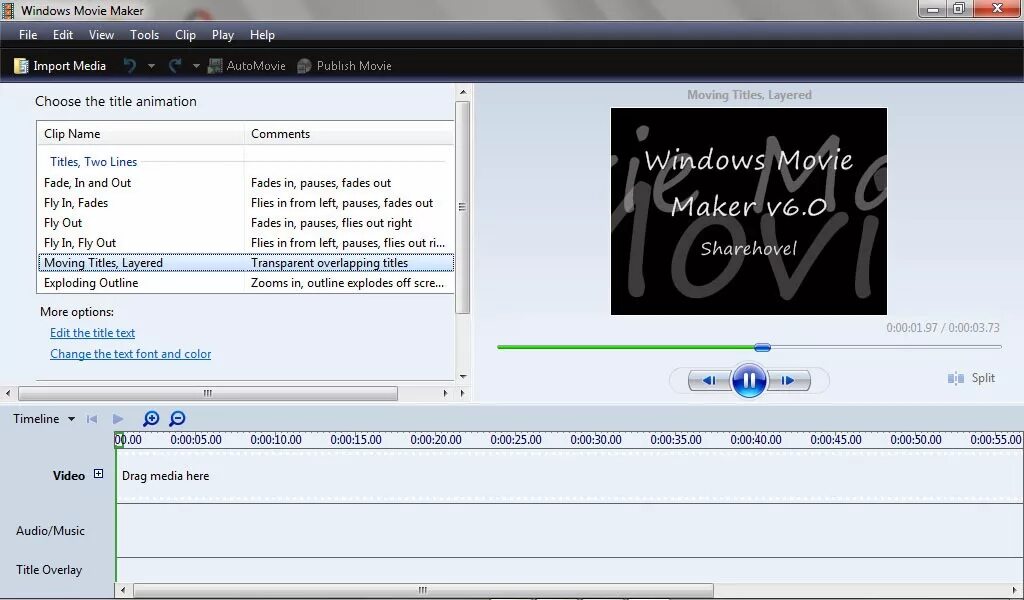
Task: Open the Tools menu
Action: pos(144,35)
